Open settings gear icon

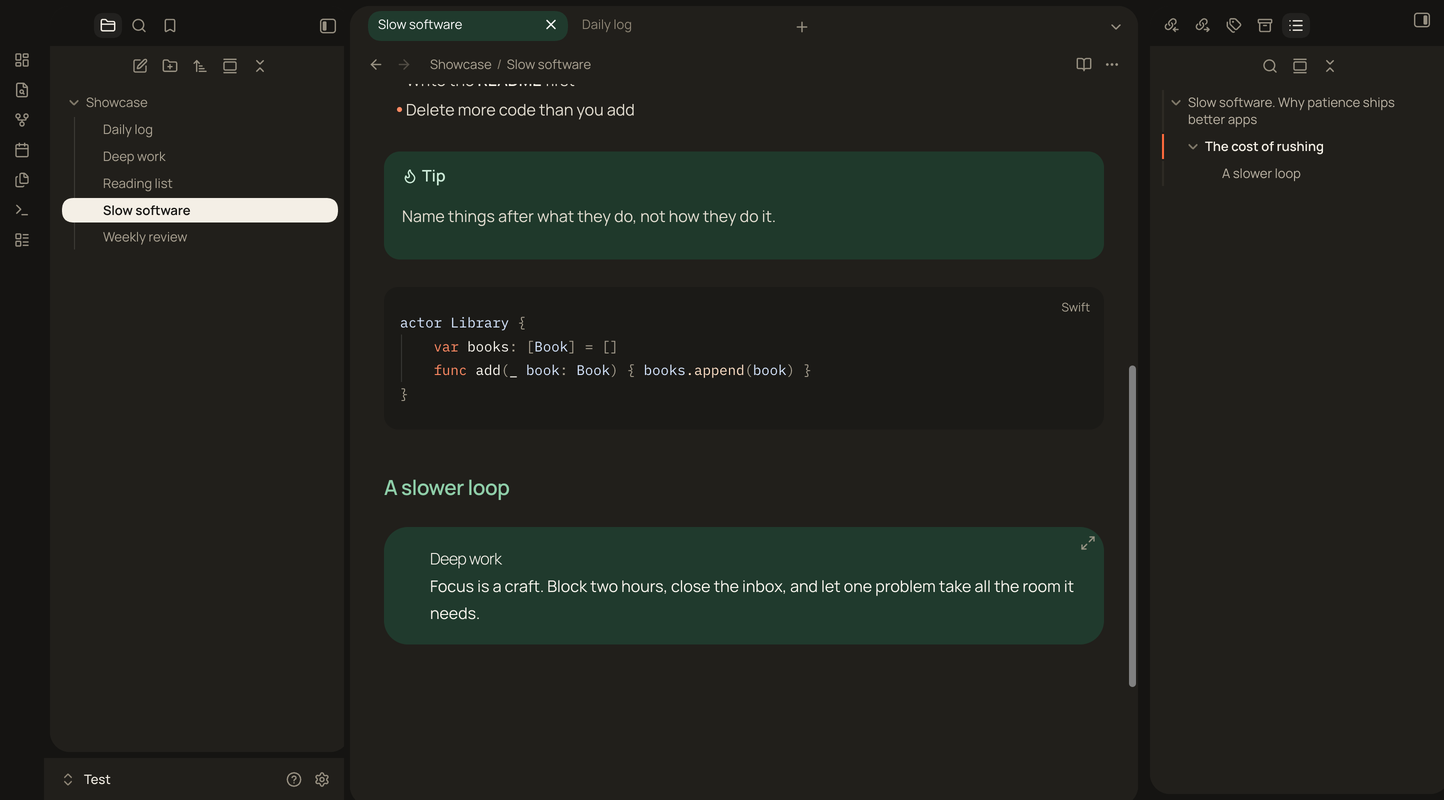(322, 780)
